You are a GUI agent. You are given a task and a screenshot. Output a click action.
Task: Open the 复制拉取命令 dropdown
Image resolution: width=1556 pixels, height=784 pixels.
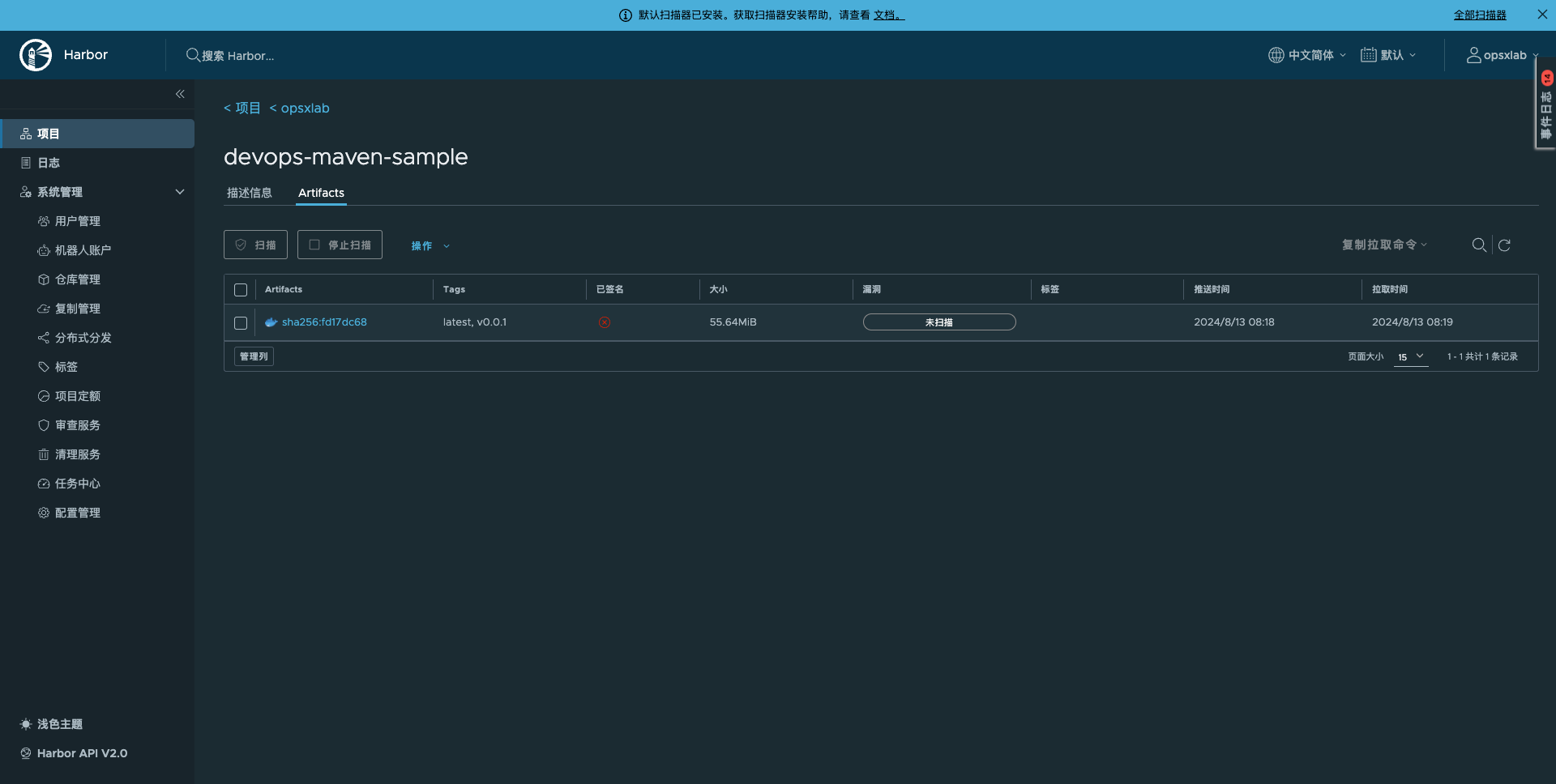[1384, 245]
